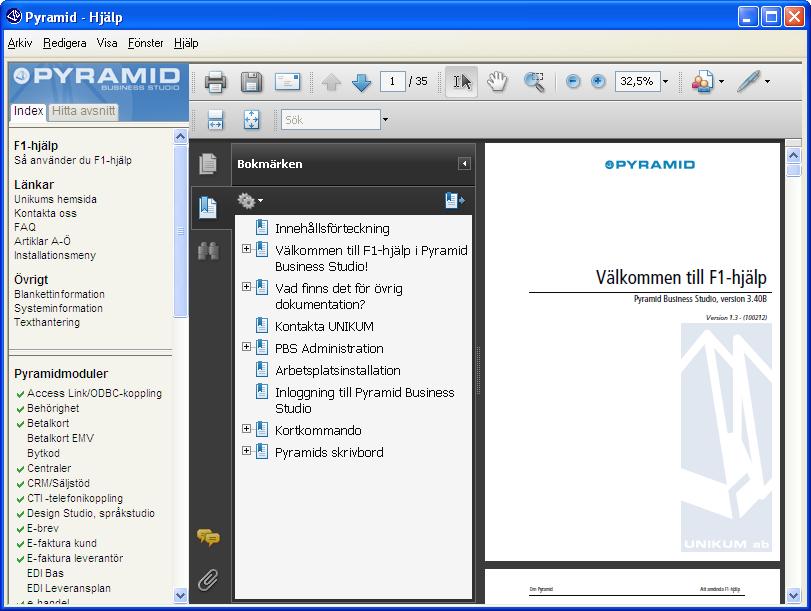811x611 pixels.
Task: Toggle the Bookmarks navigation panel icon
Action: [x=208, y=207]
